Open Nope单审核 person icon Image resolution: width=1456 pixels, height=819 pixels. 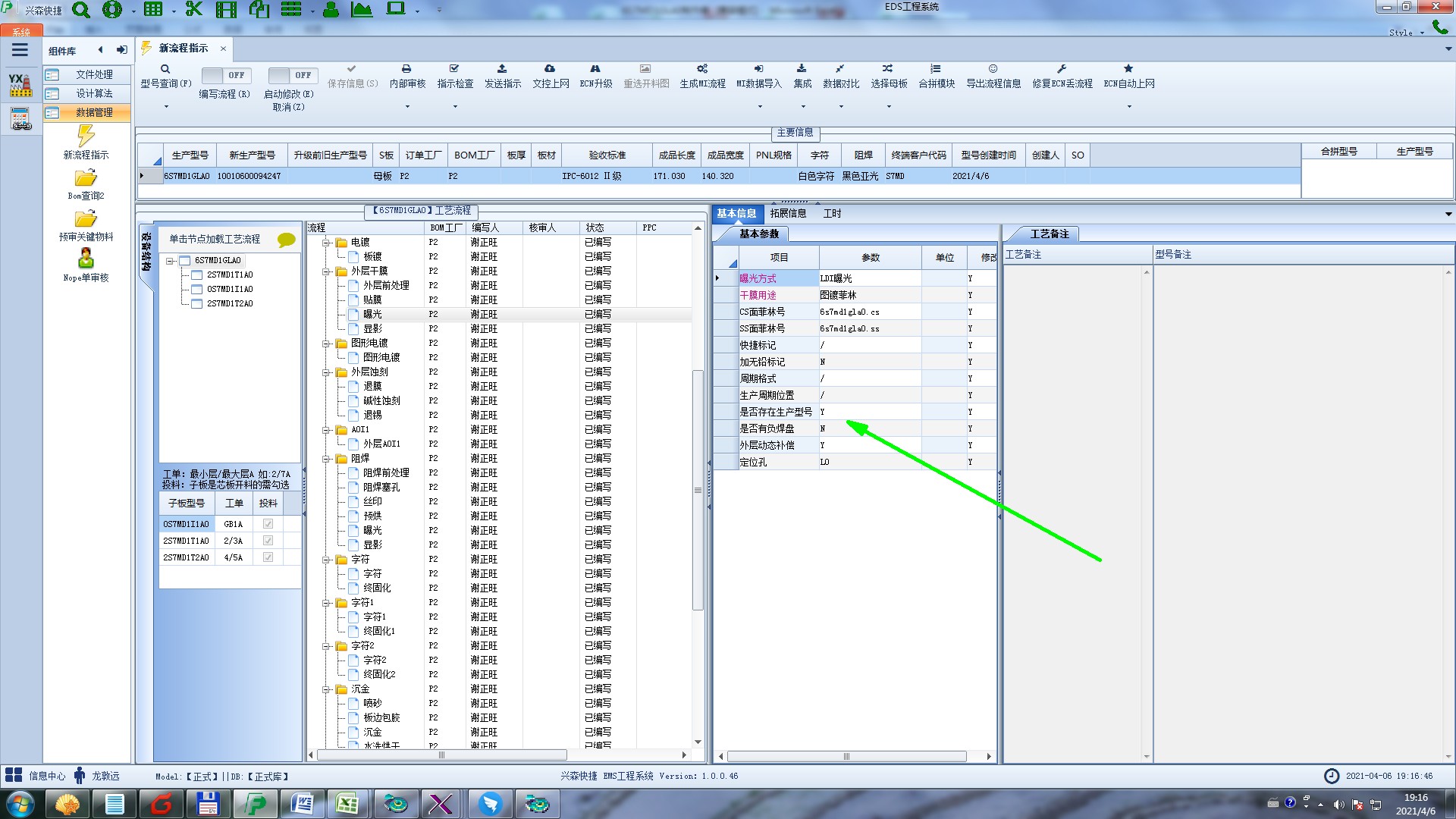[86, 259]
